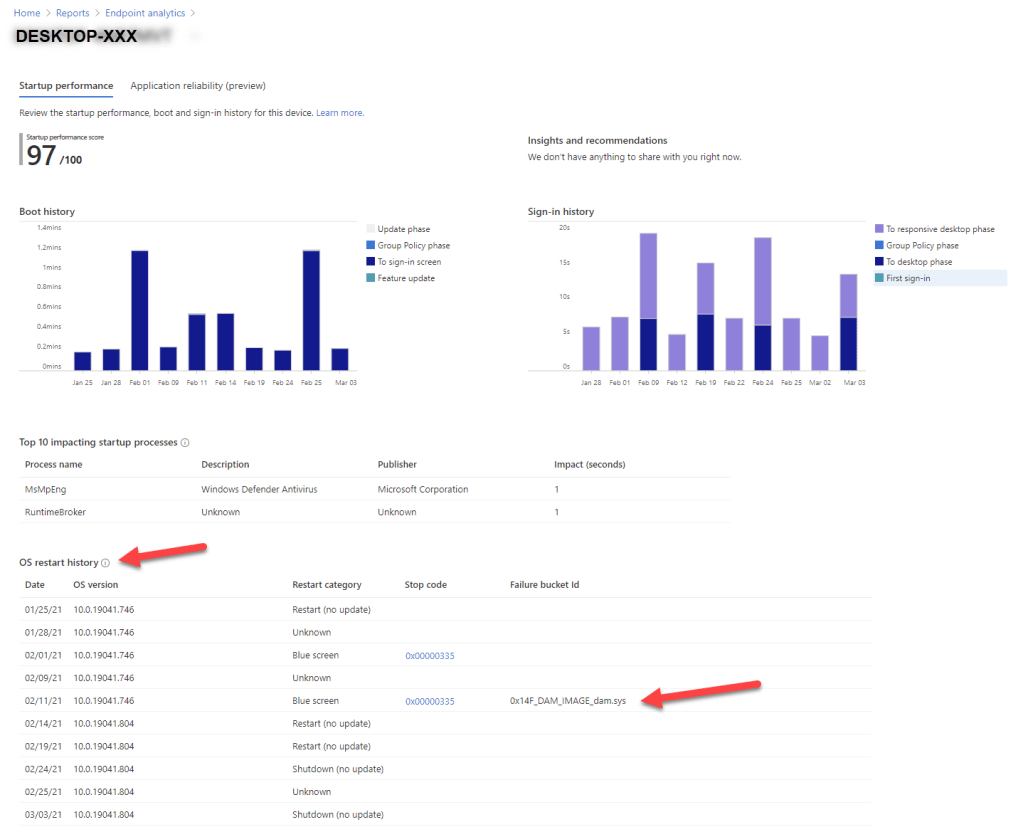The image size is (1023, 832).
Task: Go to Home via the breadcrumb
Action: [26, 12]
